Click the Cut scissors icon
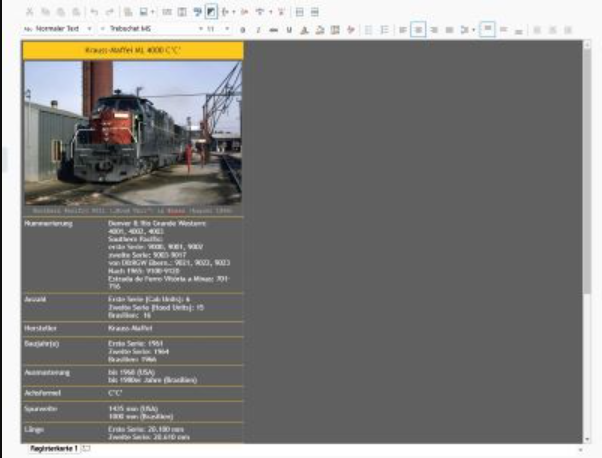Screen dimensions: 602x458 tap(30, 12)
